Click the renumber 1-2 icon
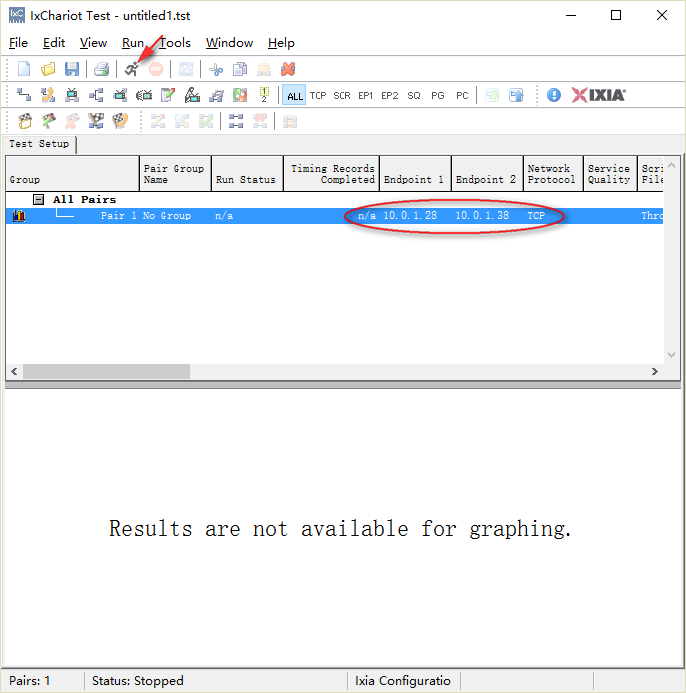This screenshot has width=686, height=693. pos(264,95)
